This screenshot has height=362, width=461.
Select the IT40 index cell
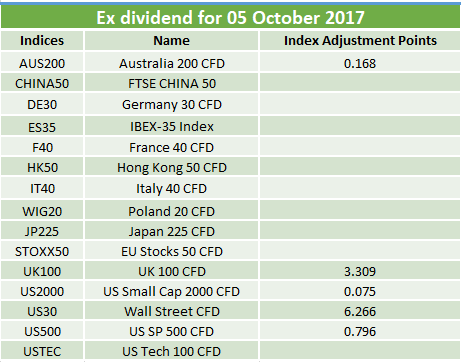point(42,189)
